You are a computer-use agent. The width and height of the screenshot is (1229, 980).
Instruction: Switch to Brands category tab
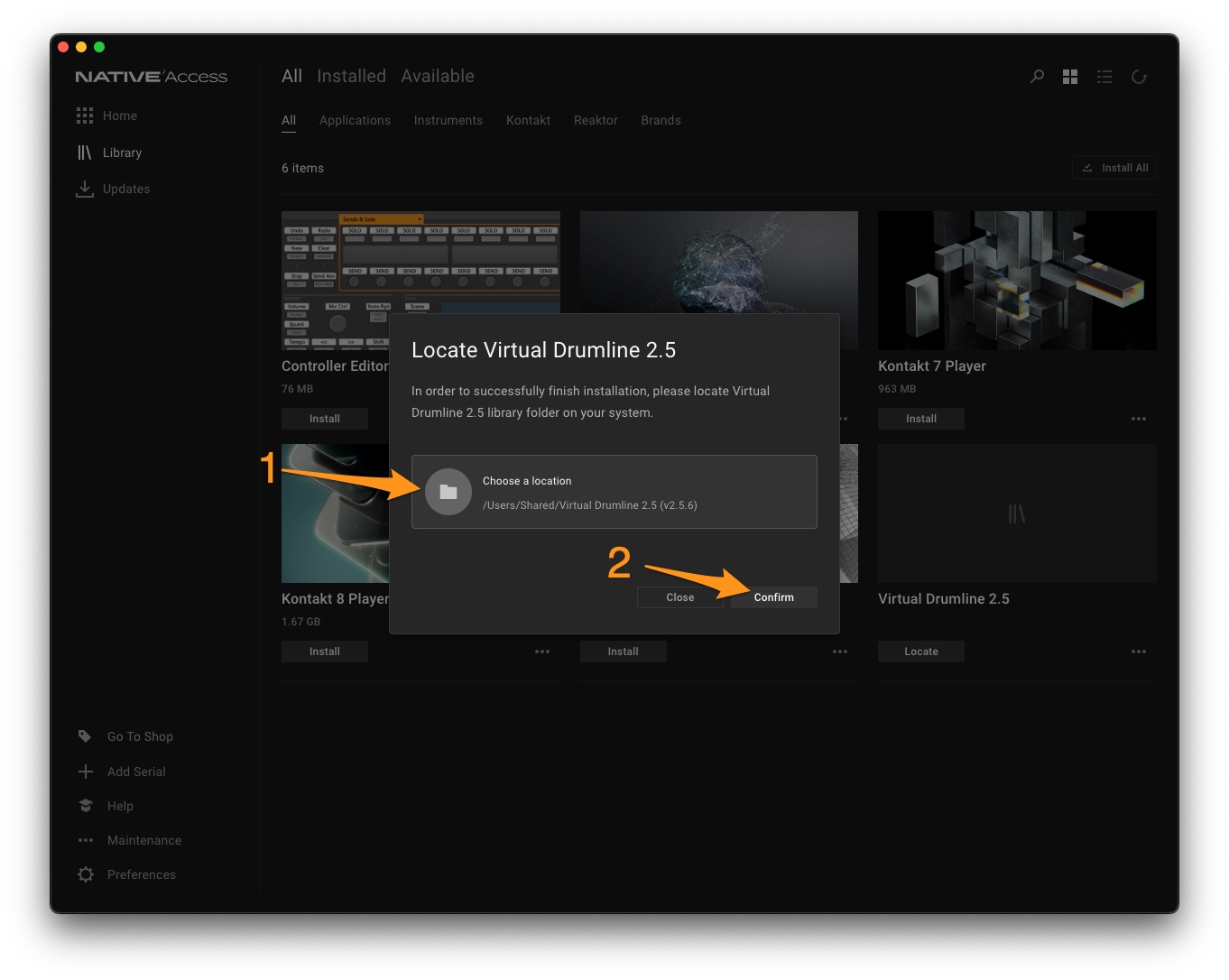661,120
